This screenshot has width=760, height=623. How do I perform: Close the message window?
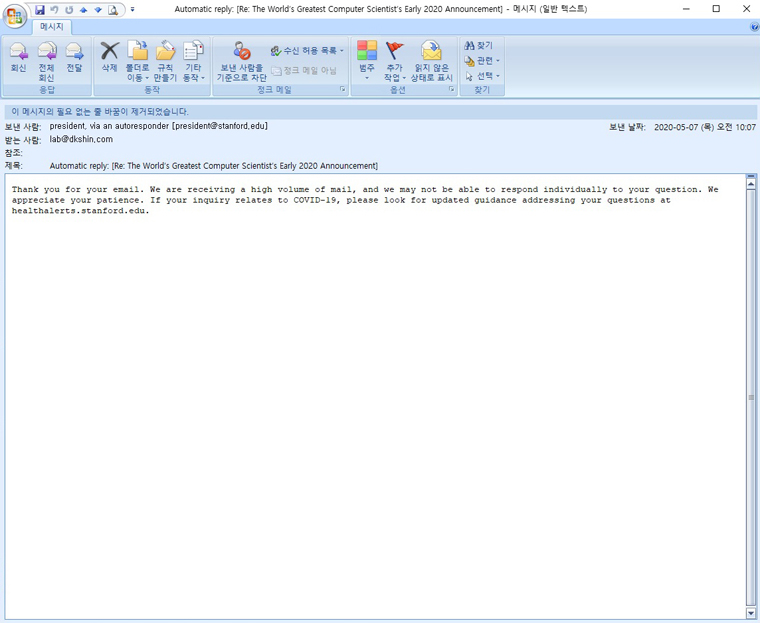(746, 9)
